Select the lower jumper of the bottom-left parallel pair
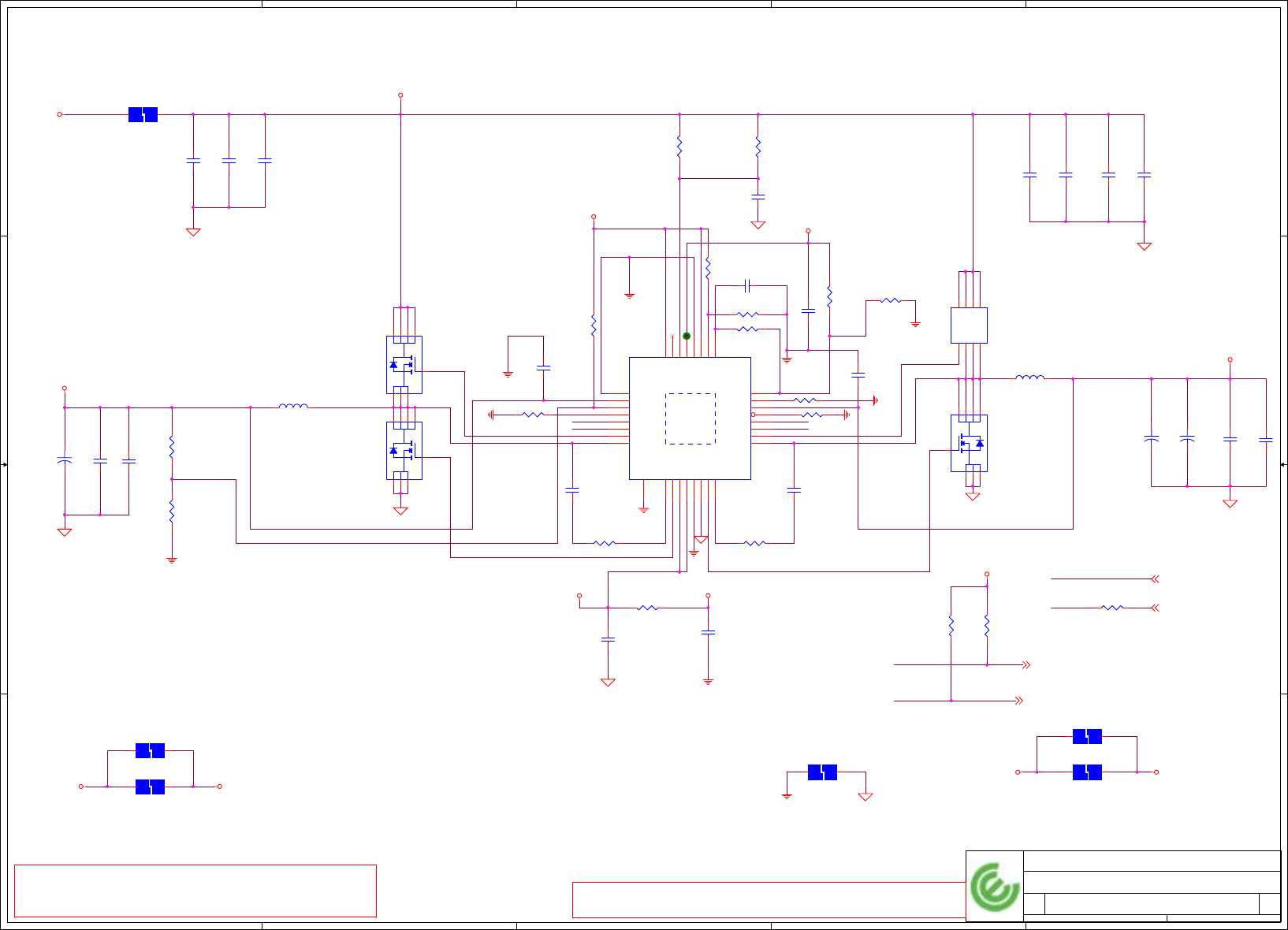The height and width of the screenshot is (930, 1288). pyautogui.click(x=150, y=787)
